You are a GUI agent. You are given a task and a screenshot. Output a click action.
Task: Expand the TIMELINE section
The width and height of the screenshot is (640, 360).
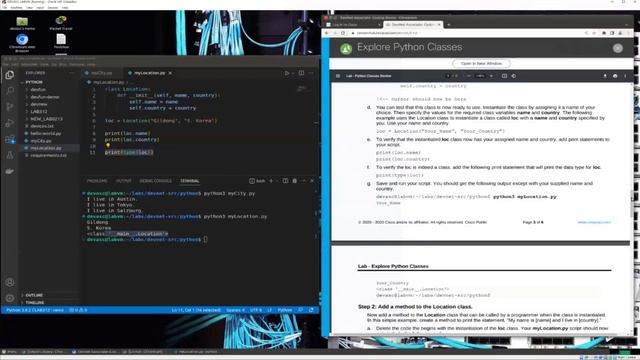[x=35, y=302]
